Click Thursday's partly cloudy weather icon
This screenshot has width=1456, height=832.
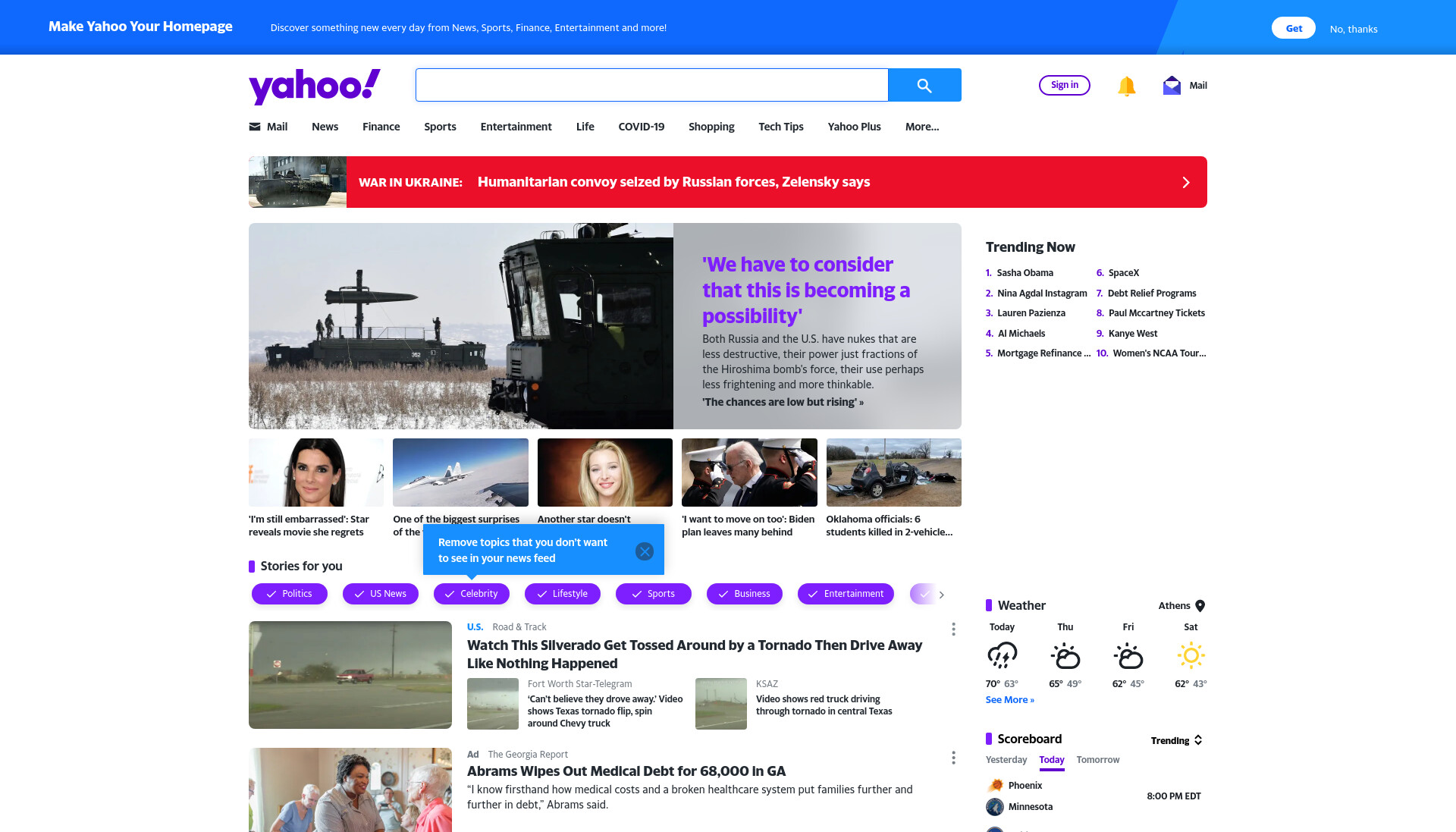click(1065, 655)
